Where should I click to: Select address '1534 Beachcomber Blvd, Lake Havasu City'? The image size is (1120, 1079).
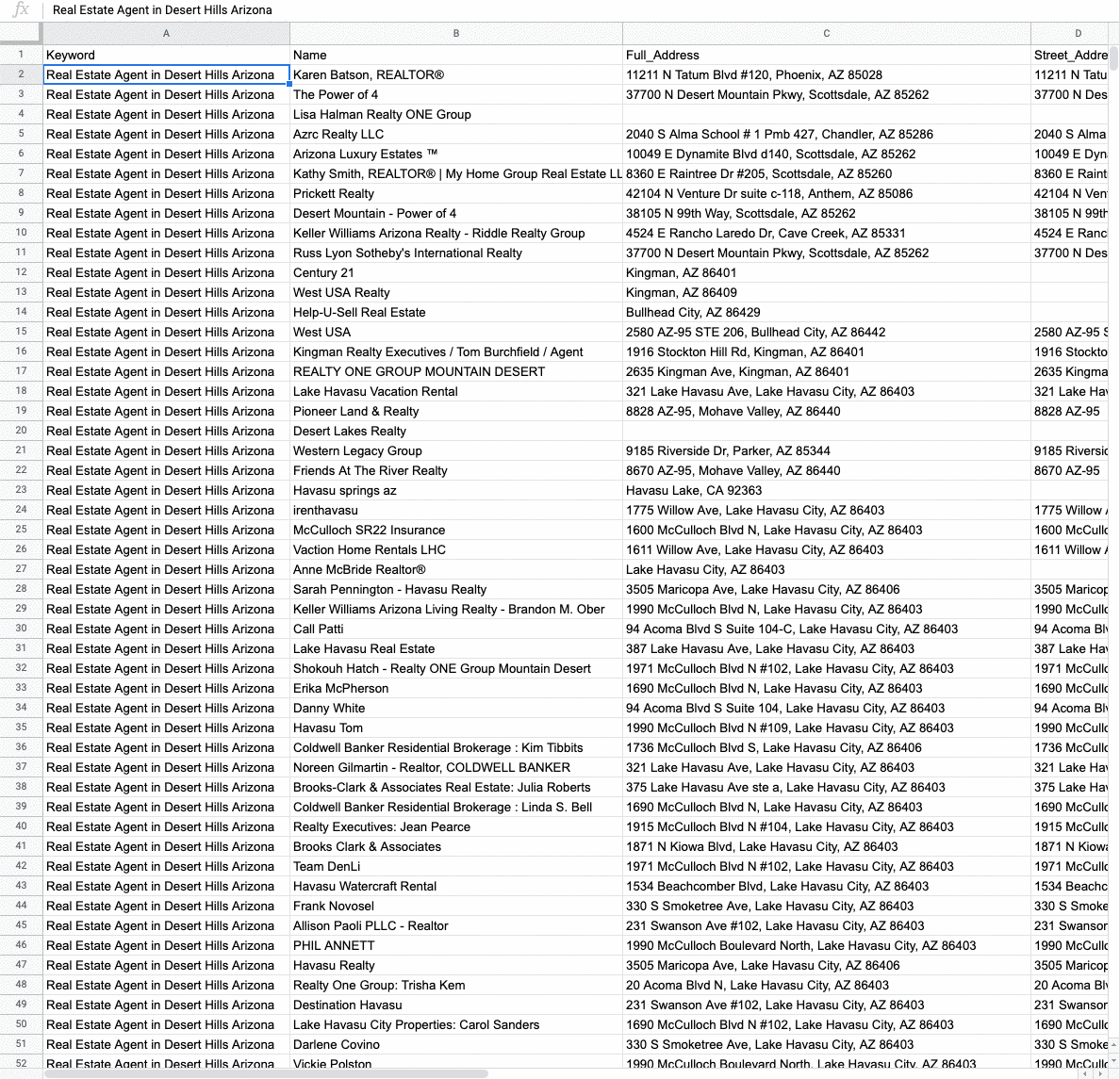point(827,886)
